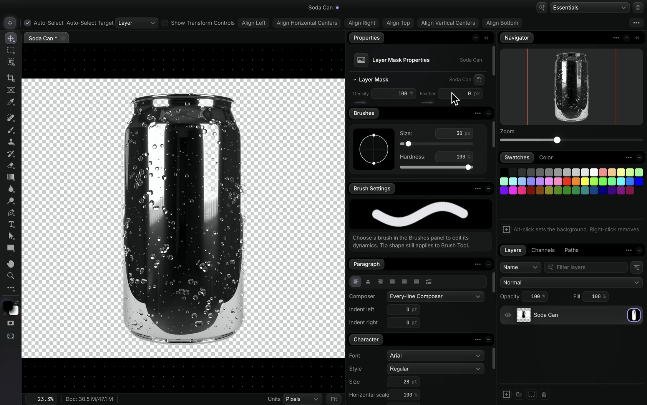Toggle the Auto-Select checkbox
647x405 pixels.
[x=27, y=23]
